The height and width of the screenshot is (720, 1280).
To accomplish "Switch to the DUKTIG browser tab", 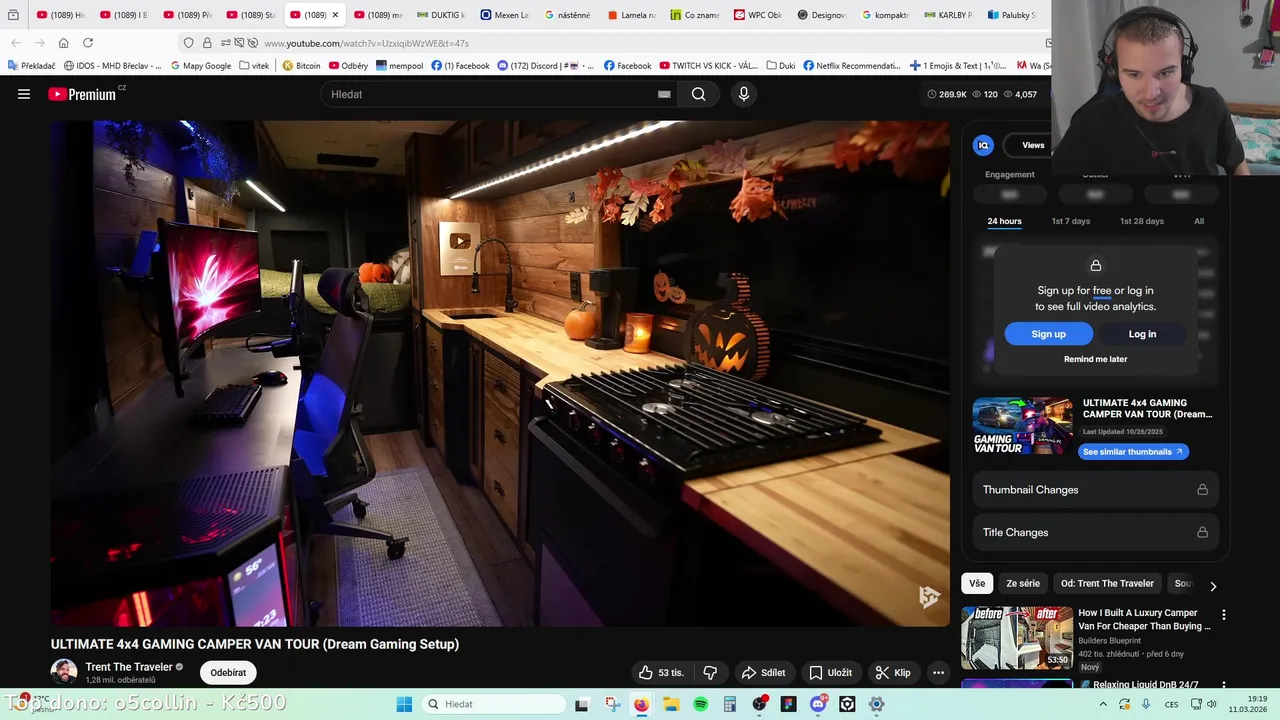I will pyautogui.click(x=441, y=15).
